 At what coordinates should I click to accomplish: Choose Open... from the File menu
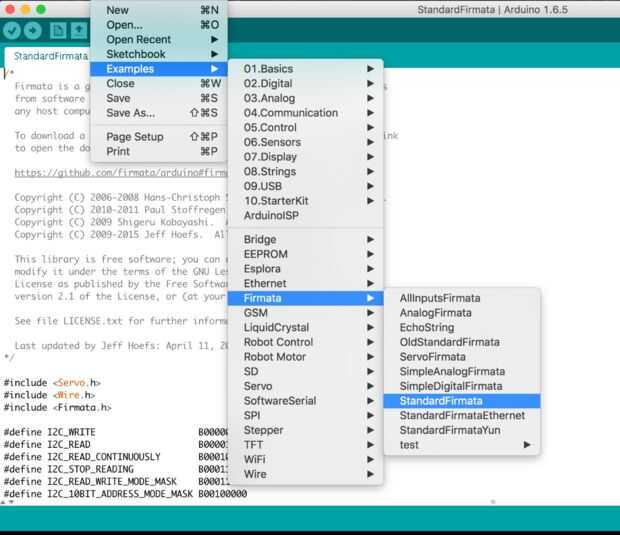point(159,25)
